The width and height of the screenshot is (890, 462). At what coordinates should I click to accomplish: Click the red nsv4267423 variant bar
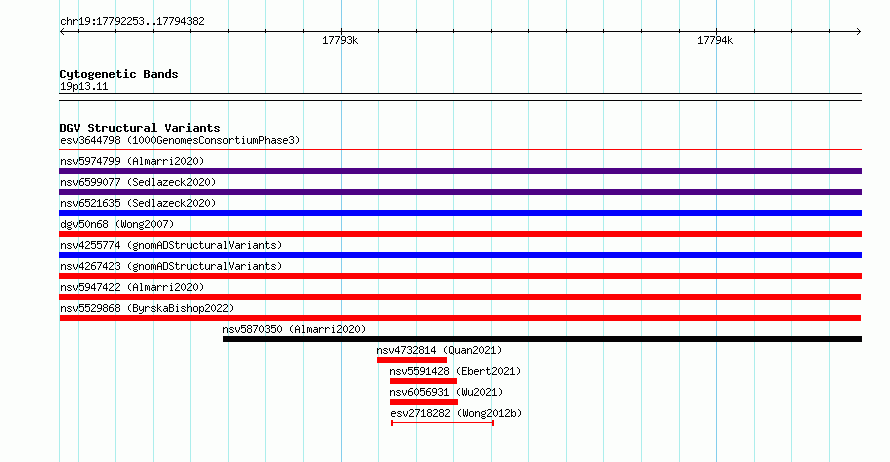(x=460, y=276)
